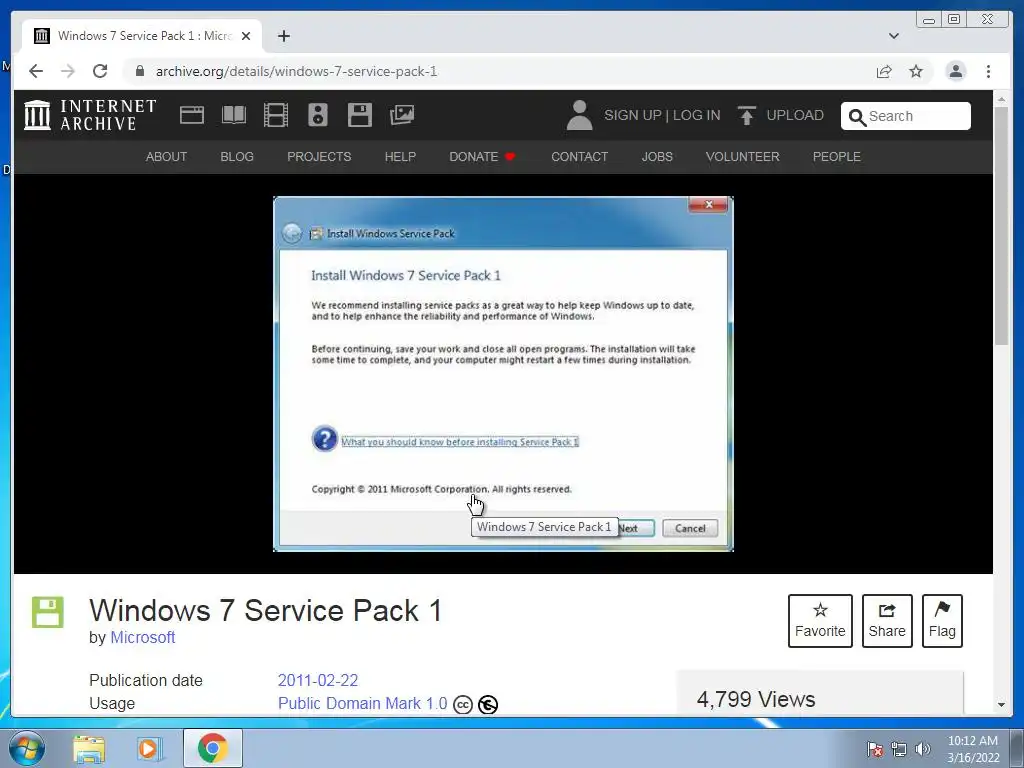Click the network tray icon
Screen dimensions: 1024x768
coord(899,749)
